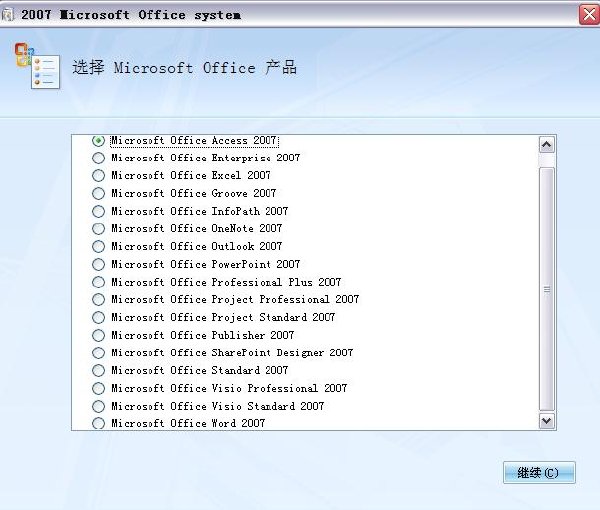Click the "Microsoft Office Outlook 2007" label text
The image size is (600, 510).
click(197, 246)
